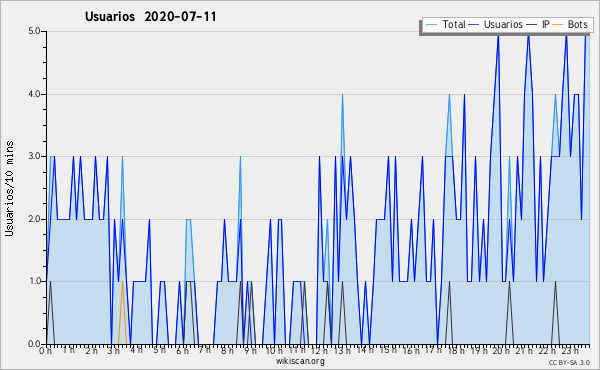The image size is (600, 370).
Task: Click the '13 h' x-axis label
Action: (342, 351)
